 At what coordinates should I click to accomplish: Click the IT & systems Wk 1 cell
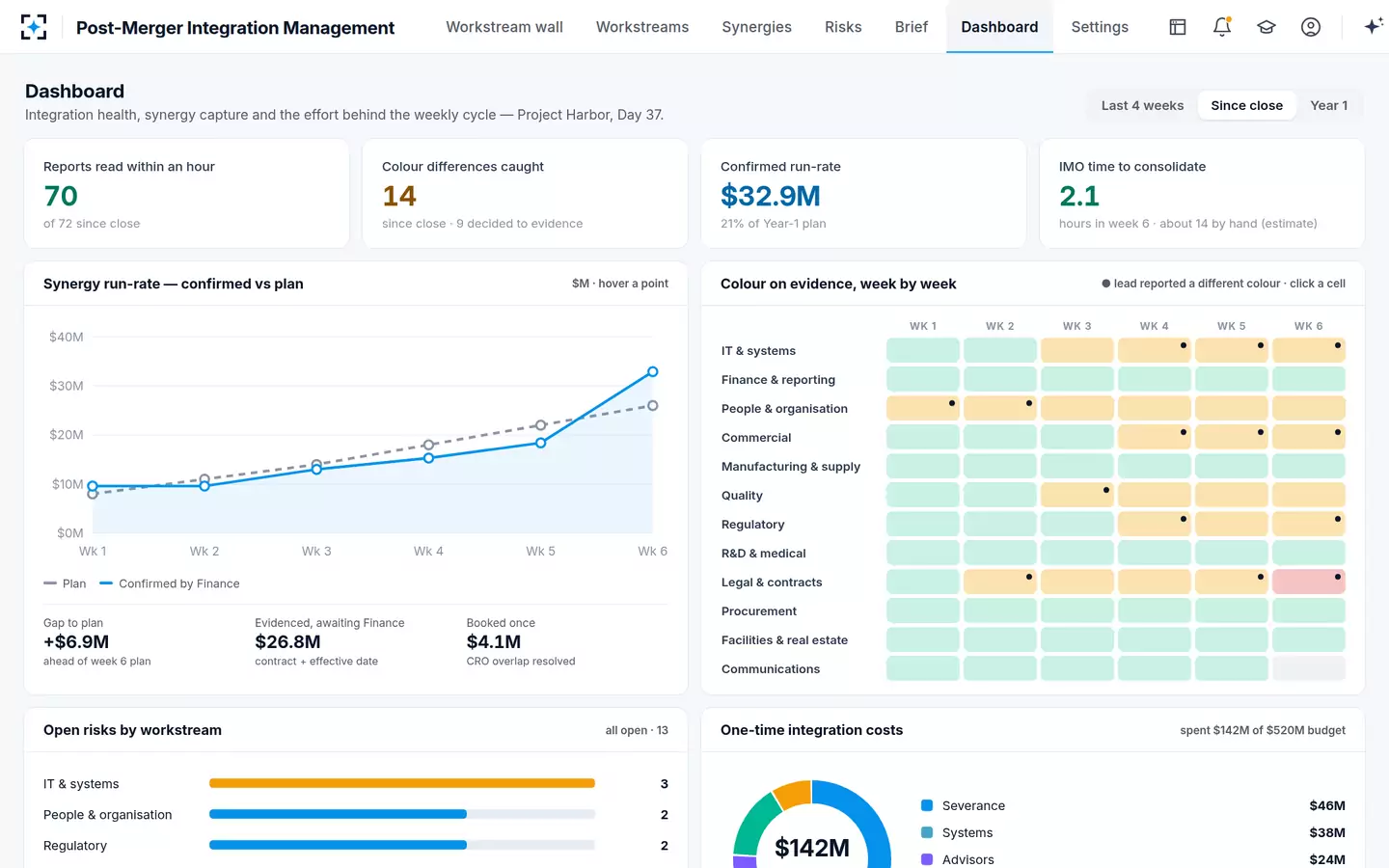pos(923,350)
